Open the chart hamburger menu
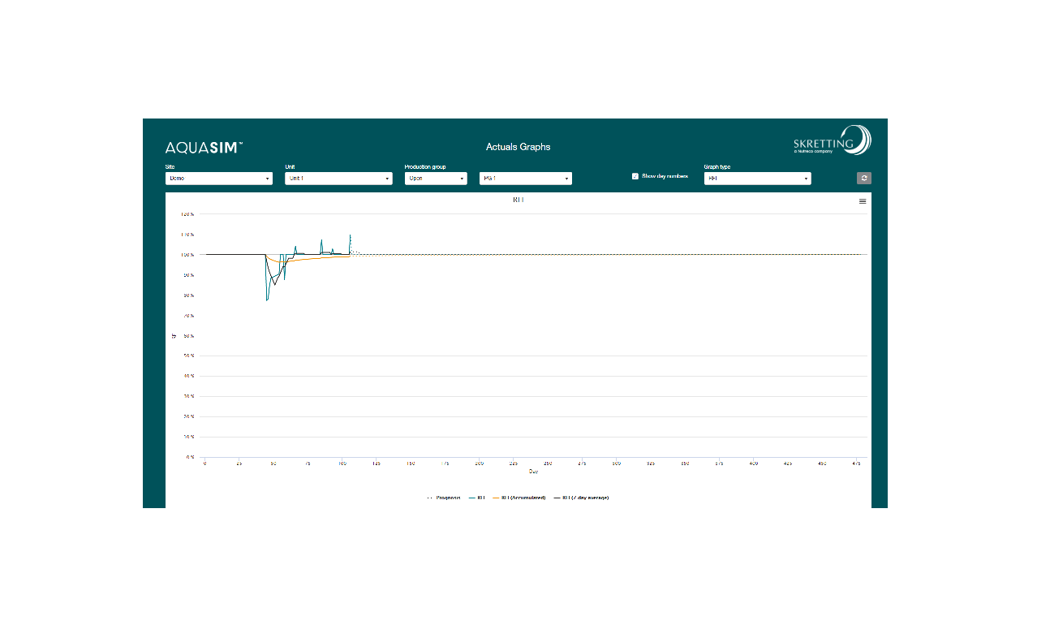 tap(862, 201)
